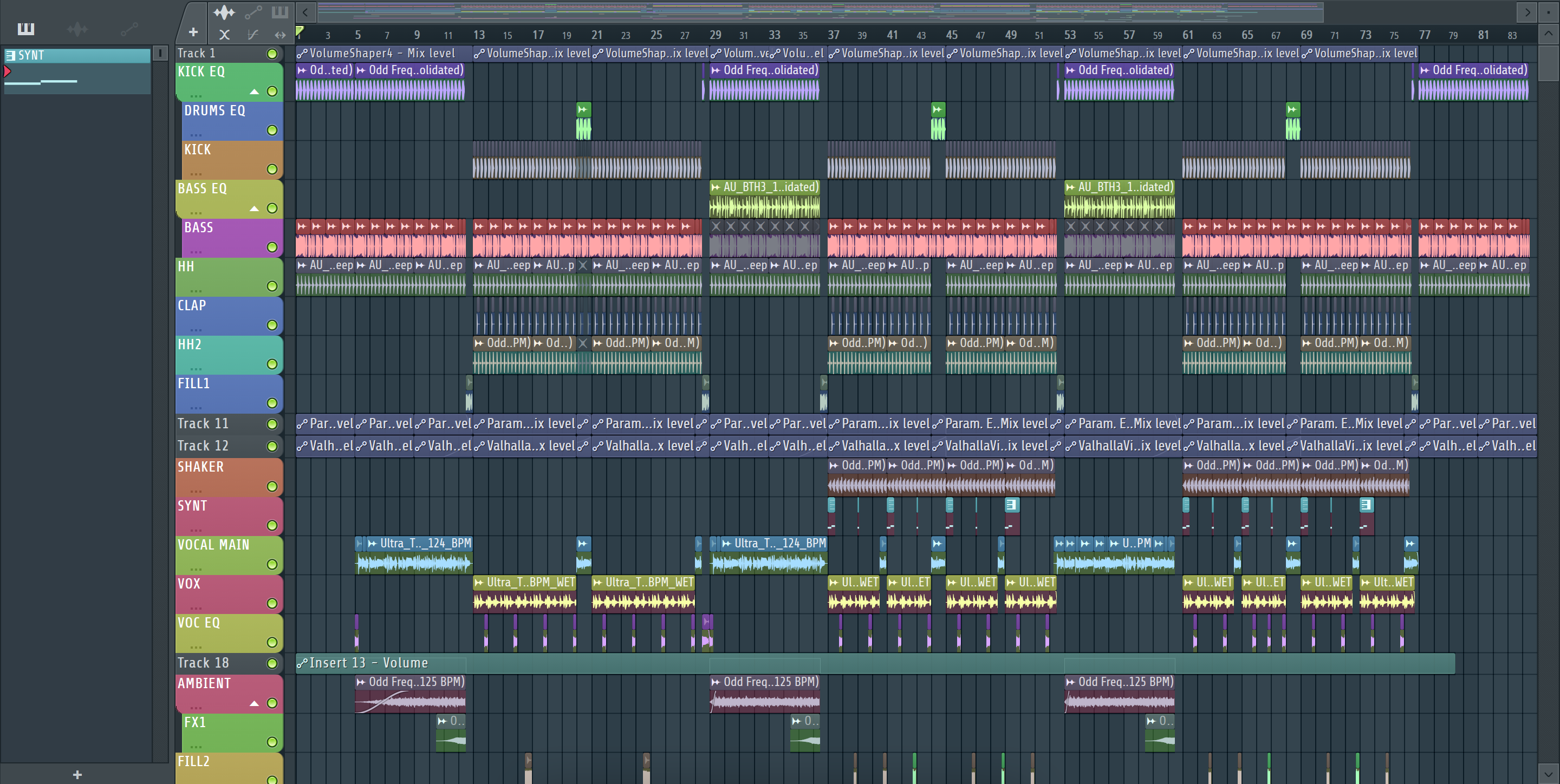
Task: Mute the HH track
Action: click(x=272, y=286)
